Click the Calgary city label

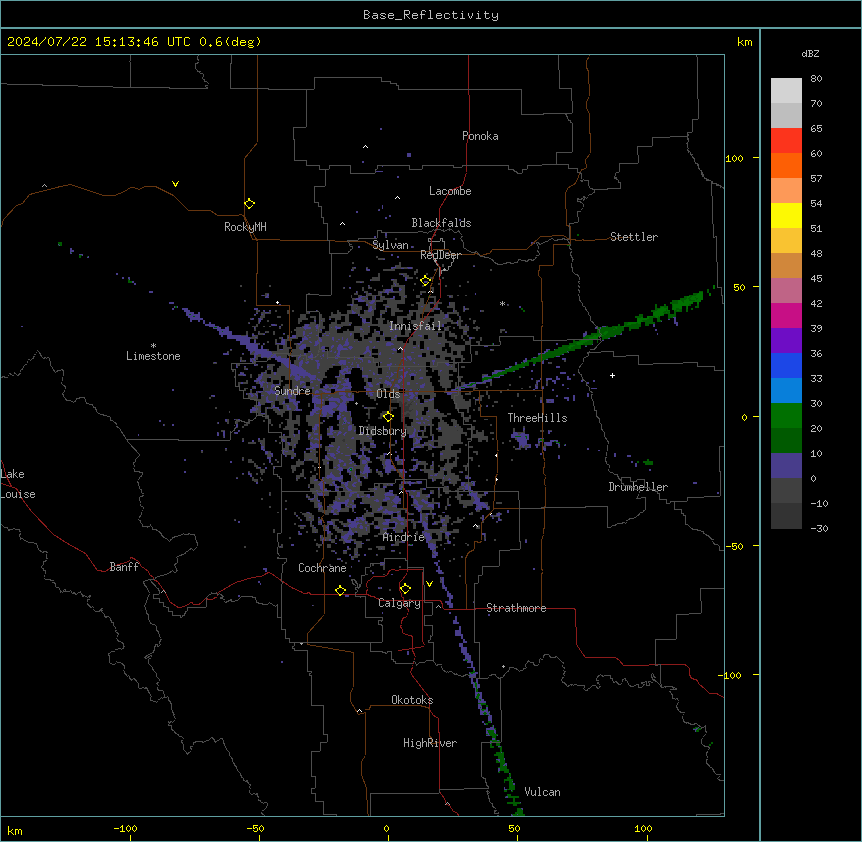400,603
